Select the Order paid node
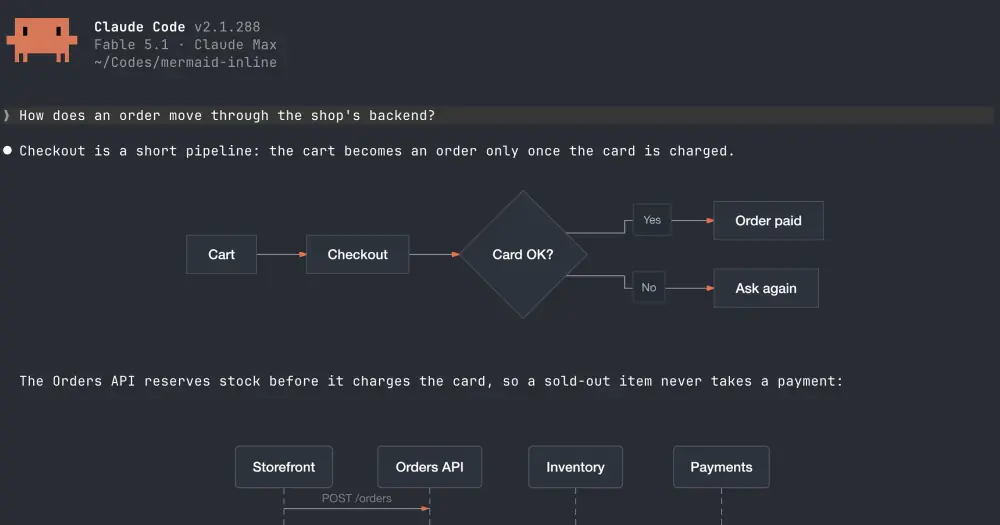The height and width of the screenshot is (525, 1000). click(768, 221)
